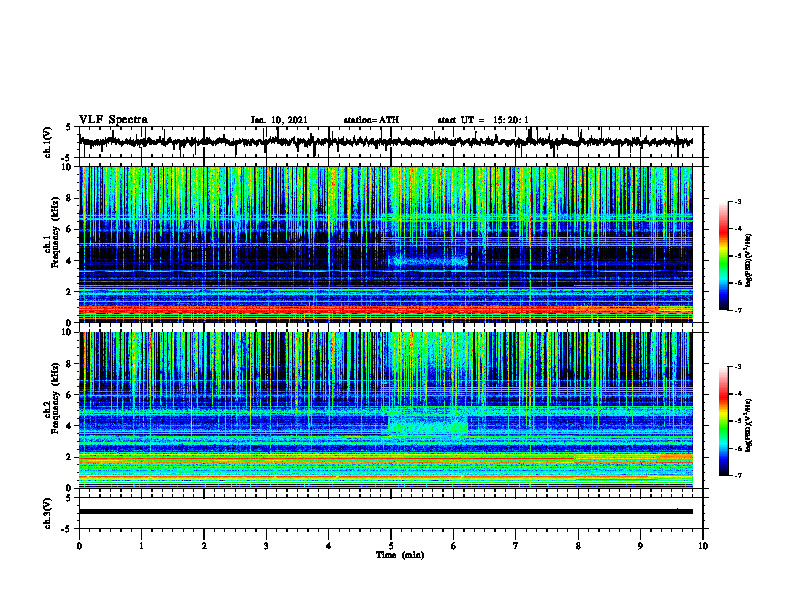The image size is (792, 612).
Task: Select ch.2 Frequency (kHz) axis label
Action: (x=52, y=397)
